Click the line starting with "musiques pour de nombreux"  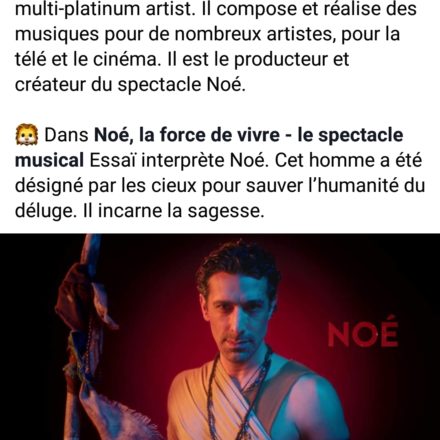pos(207,34)
